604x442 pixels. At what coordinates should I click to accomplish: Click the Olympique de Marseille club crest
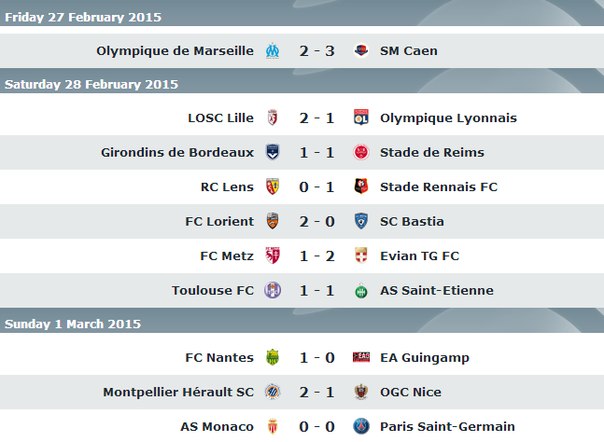[271, 51]
